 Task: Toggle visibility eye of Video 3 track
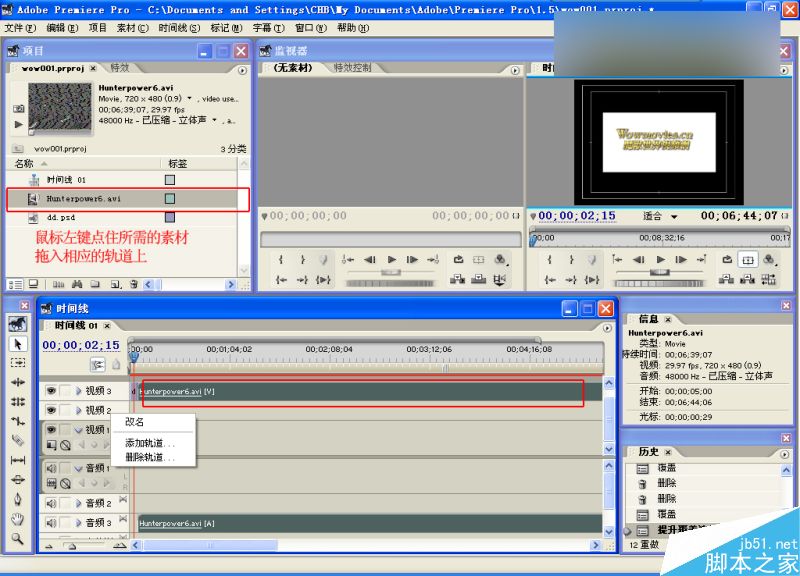tap(51, 391)
